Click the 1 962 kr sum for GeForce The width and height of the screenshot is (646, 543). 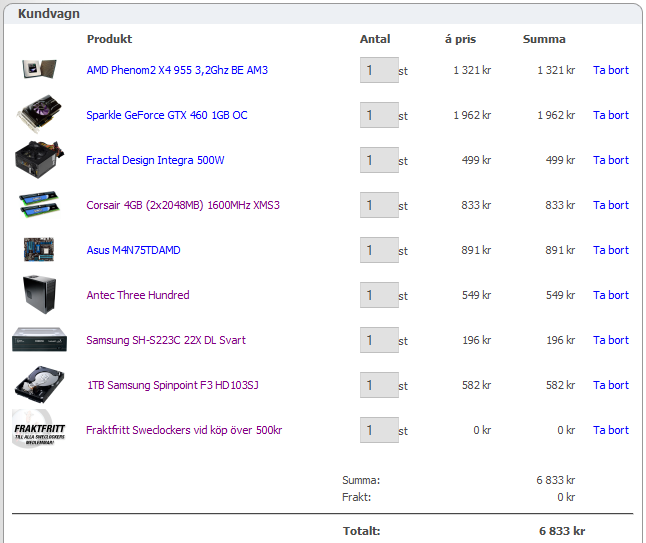(556, 115)
